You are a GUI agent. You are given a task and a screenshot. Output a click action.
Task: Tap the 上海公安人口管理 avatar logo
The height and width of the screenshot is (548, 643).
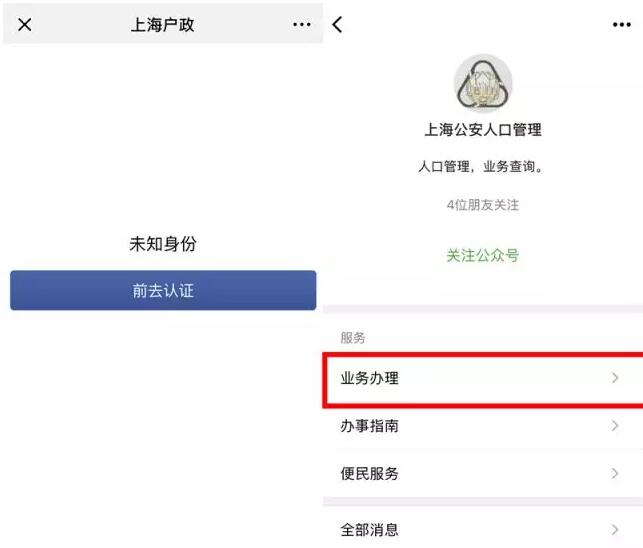(x=483, y=84)
